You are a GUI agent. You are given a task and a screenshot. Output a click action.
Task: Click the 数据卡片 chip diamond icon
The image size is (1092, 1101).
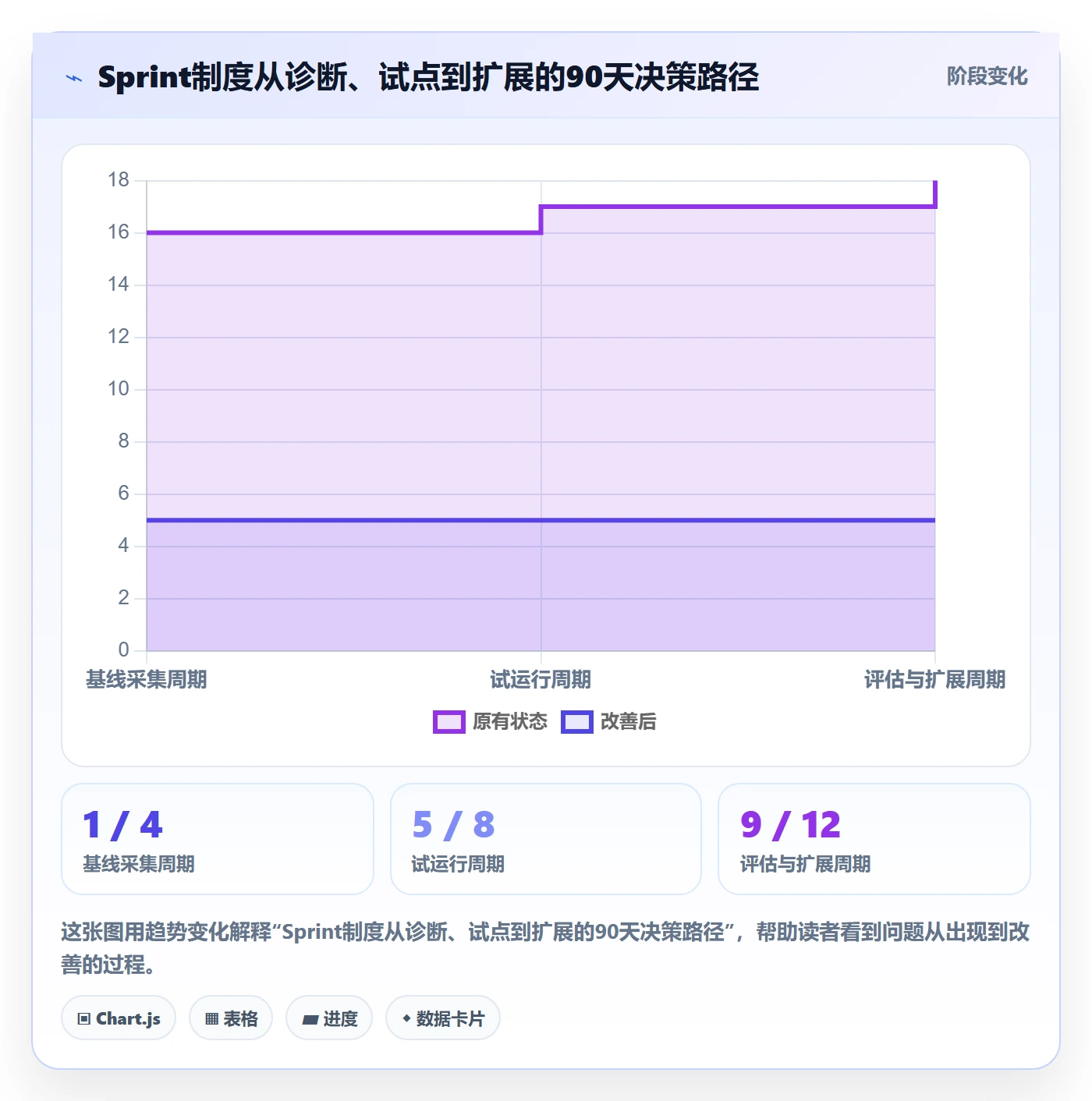(406, 1018)
